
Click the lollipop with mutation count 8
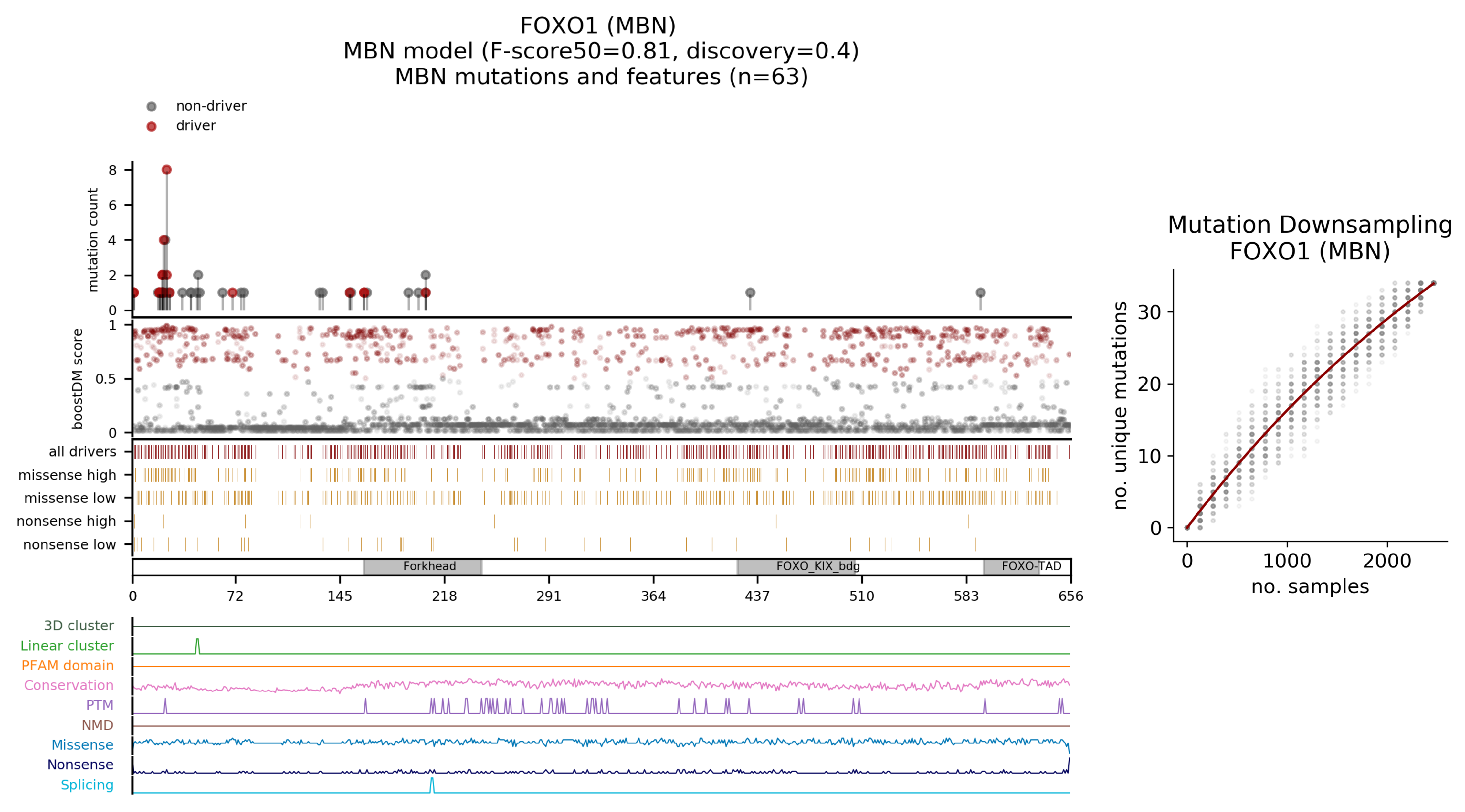click(167, 169)
